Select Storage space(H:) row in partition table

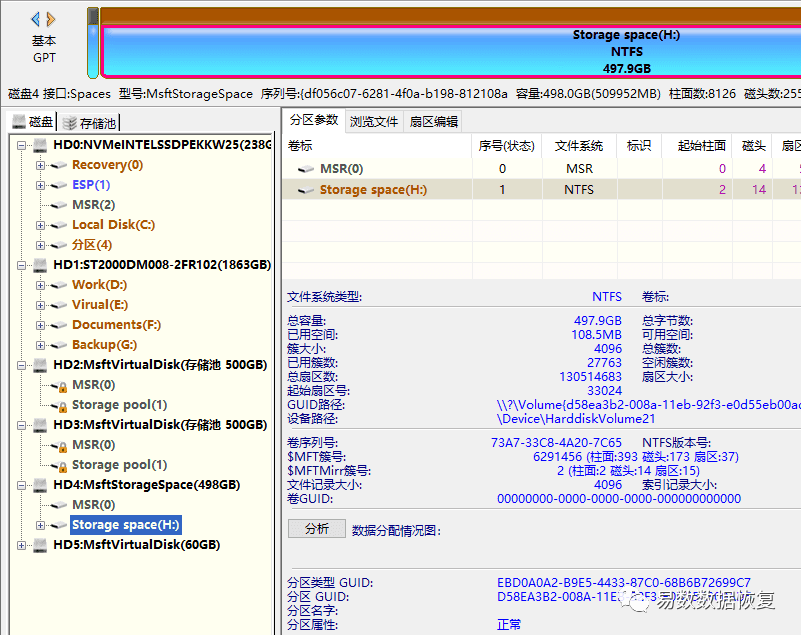pyautogui.click(x=541, y=190)
